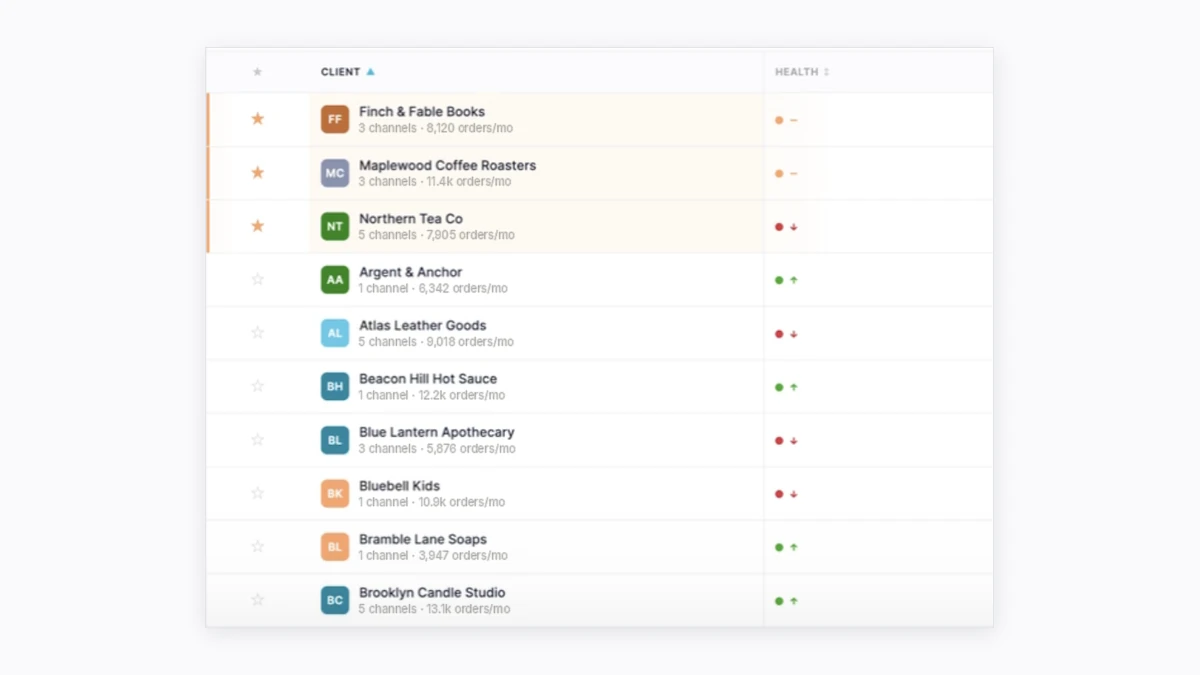Viewport: 1200px width, 675px height.
Task: Click '1 channel · 10.9k orders/mo' text
Action: [x=432, y=502]
